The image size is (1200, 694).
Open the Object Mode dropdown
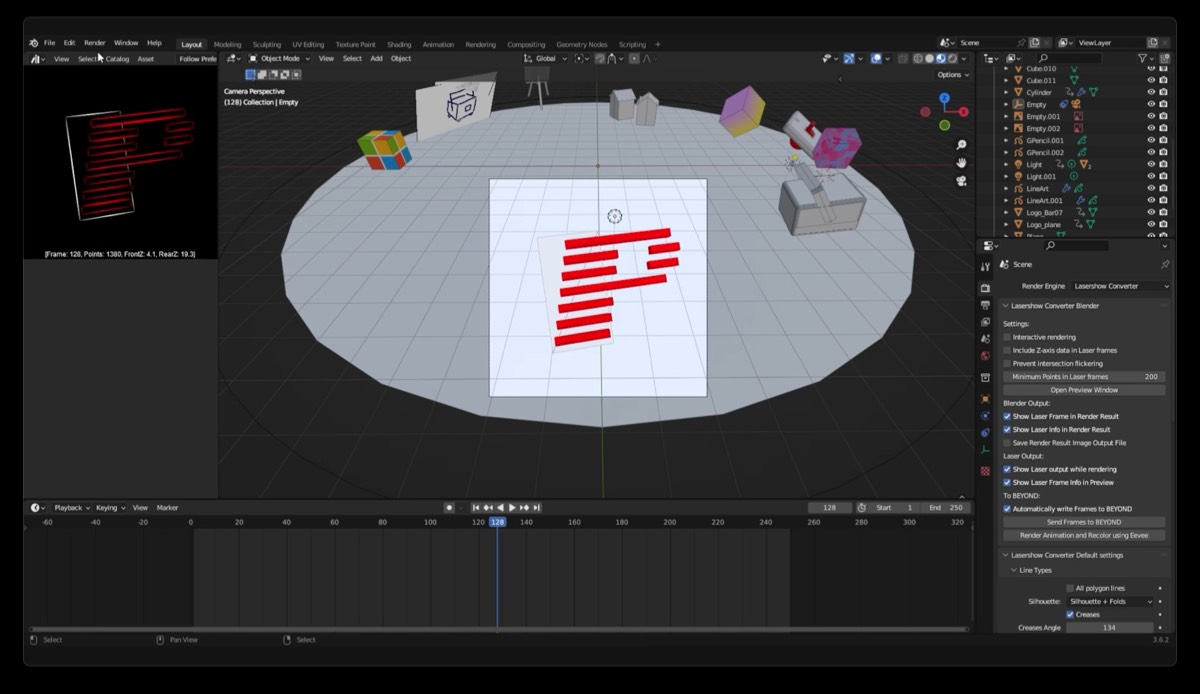(279, 59)
